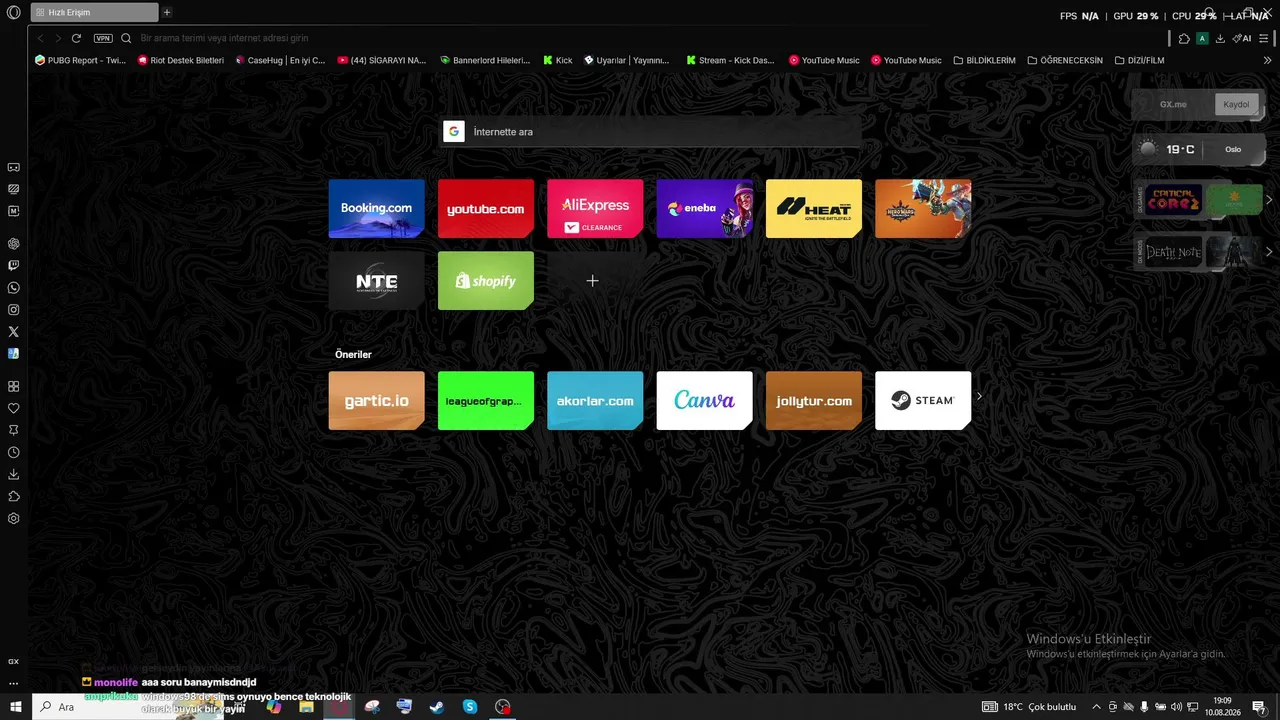Screen dimensions: 1280x720
Task: Open the ÖĞRENECEKSİN bookmarks folder
Action: pos(1065,60)
